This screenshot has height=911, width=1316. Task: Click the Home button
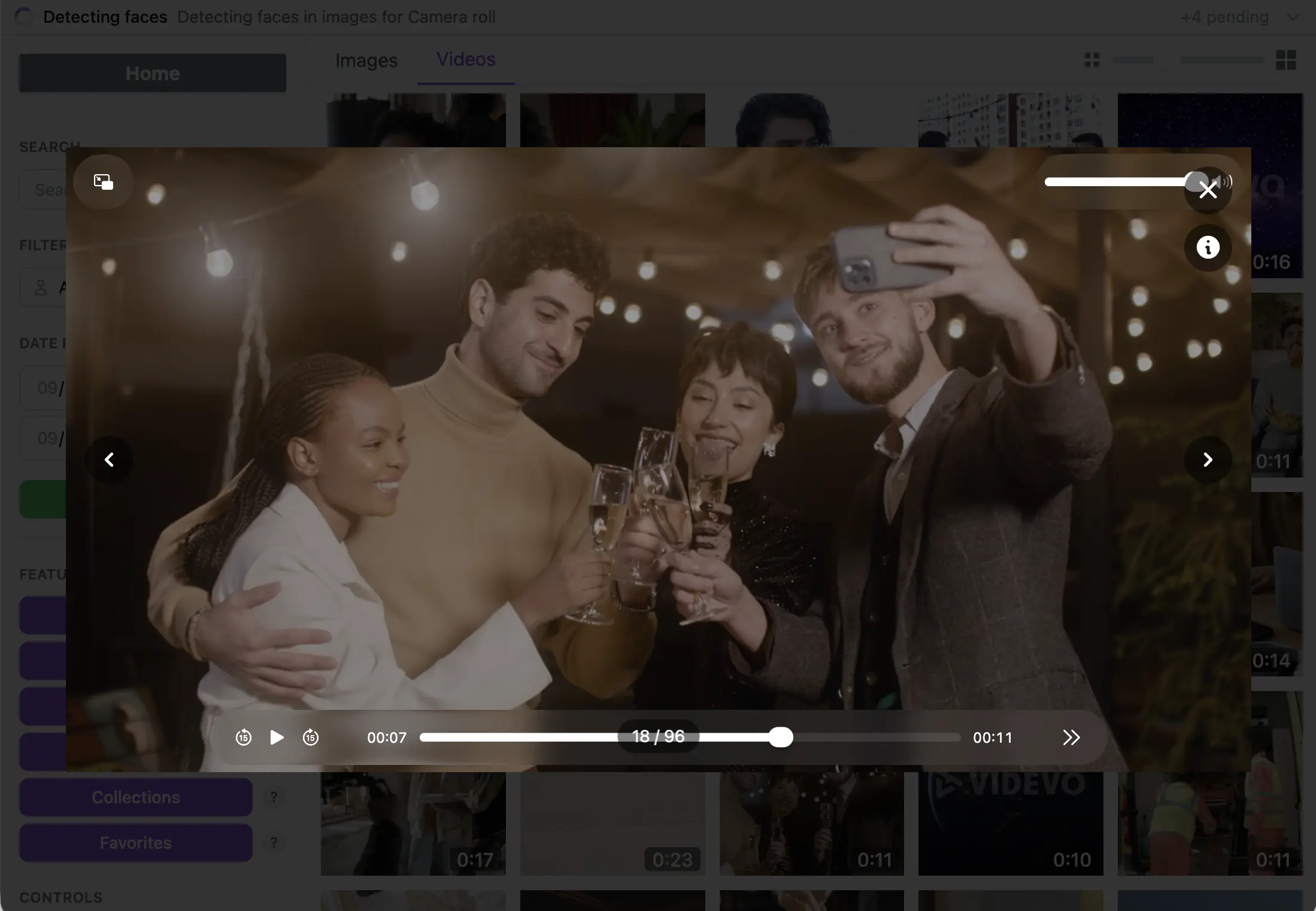(x=152, y=73)
